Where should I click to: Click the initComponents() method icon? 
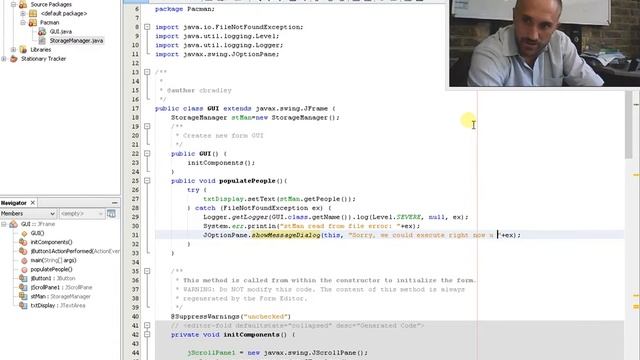pos(23,242)
